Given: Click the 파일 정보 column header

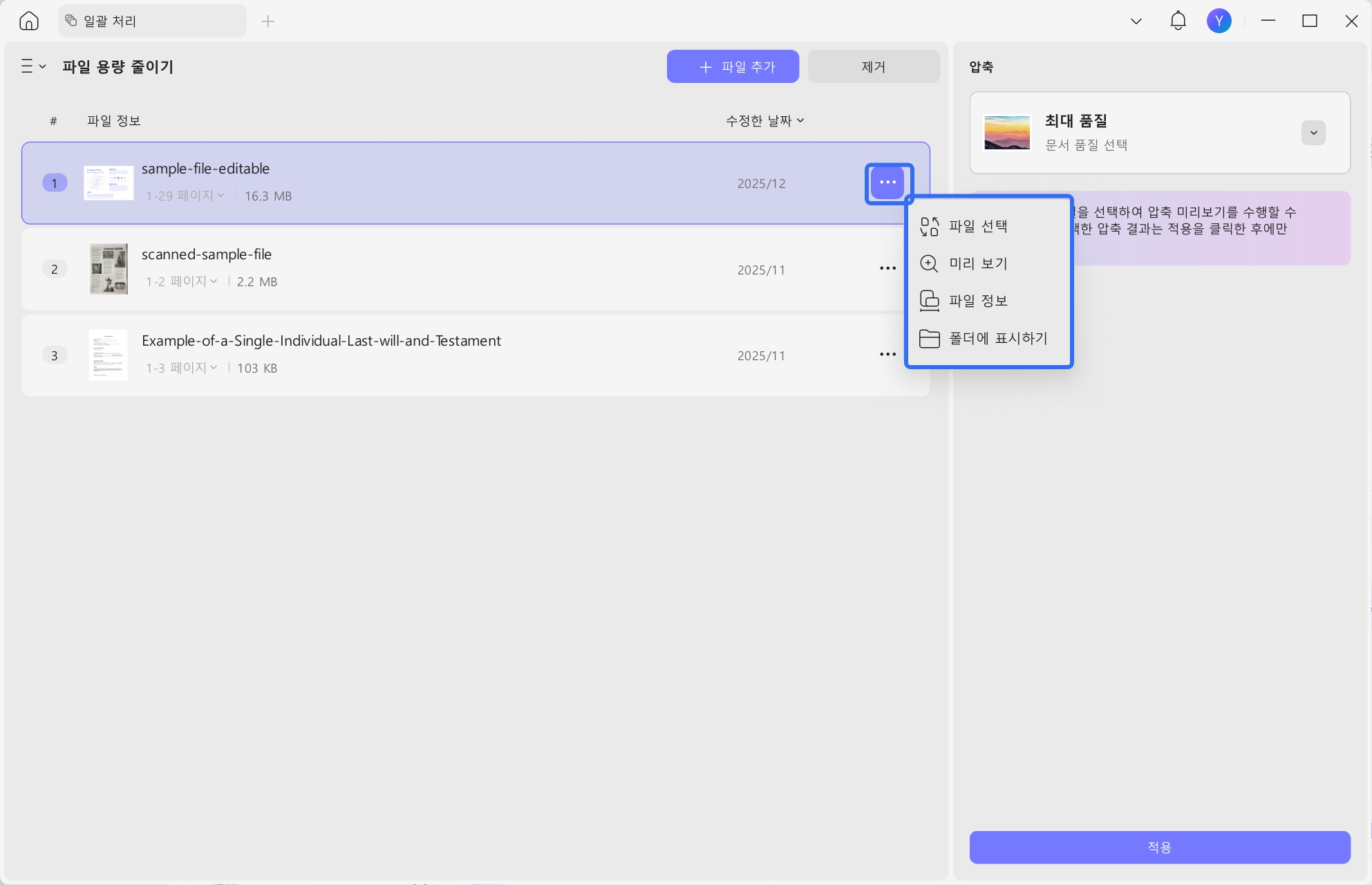Looking at the screenshot, I should click(x=114, y=120).
